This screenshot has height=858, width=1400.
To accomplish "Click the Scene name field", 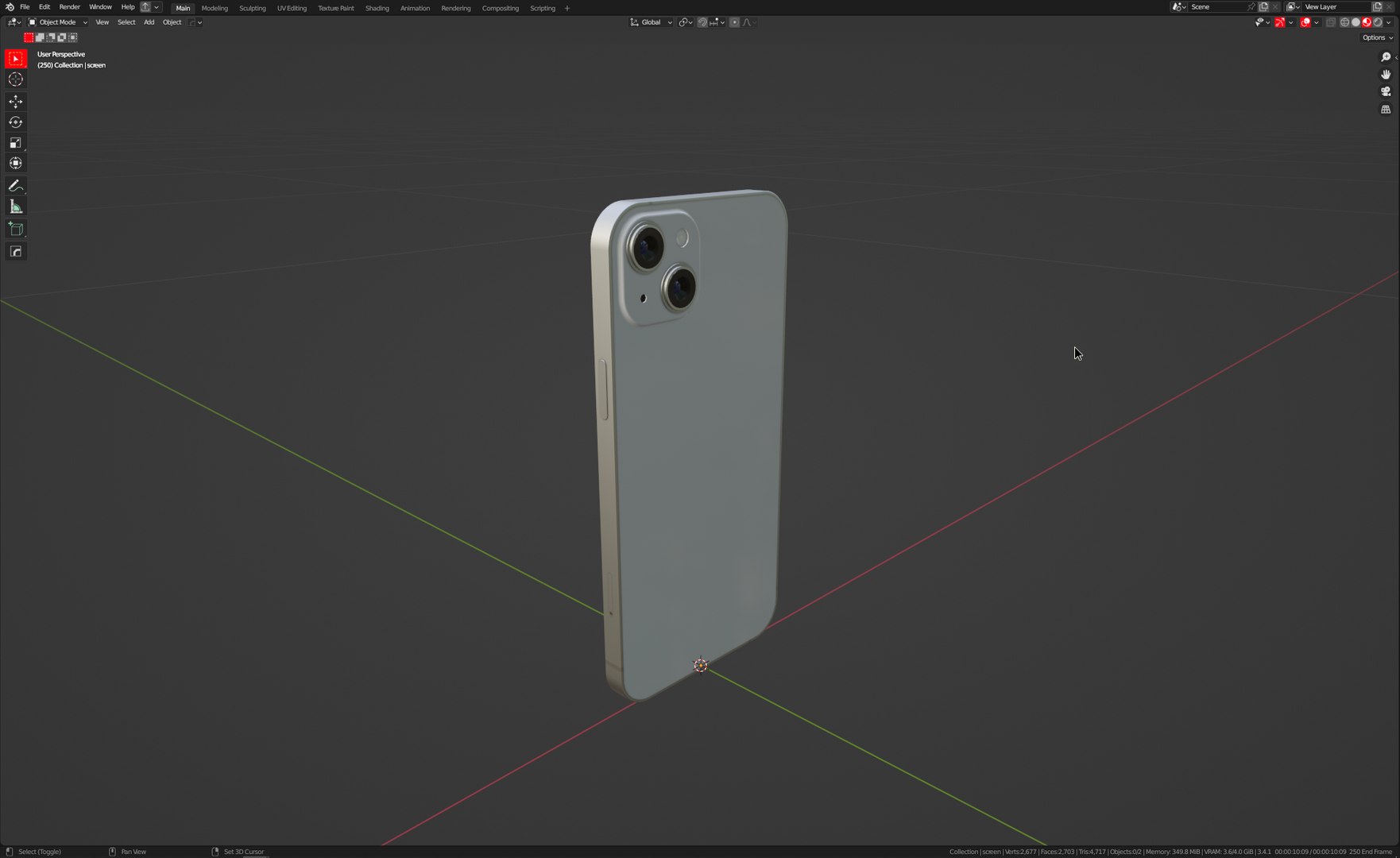I will point(1216,7).
